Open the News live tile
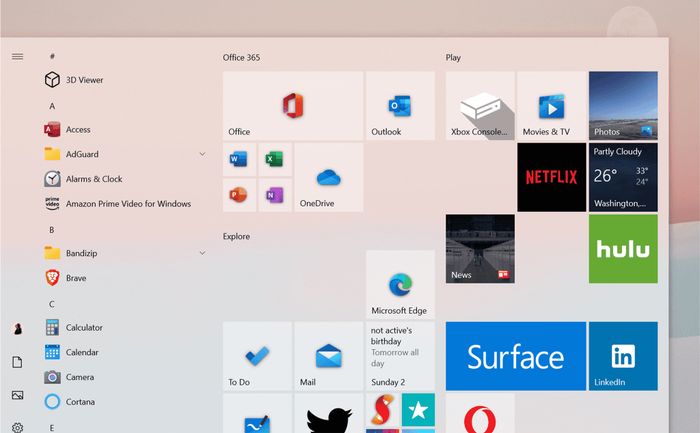This screenshot has height=433, width=700. [480, 249]
